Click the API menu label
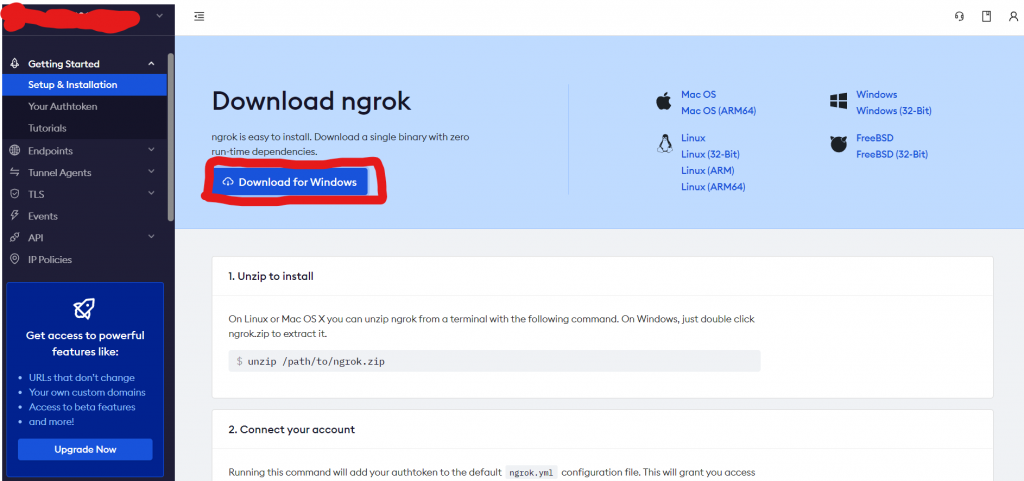Image resolution: width=1024 pixels, height=481 pixels. tap(35, 238)
